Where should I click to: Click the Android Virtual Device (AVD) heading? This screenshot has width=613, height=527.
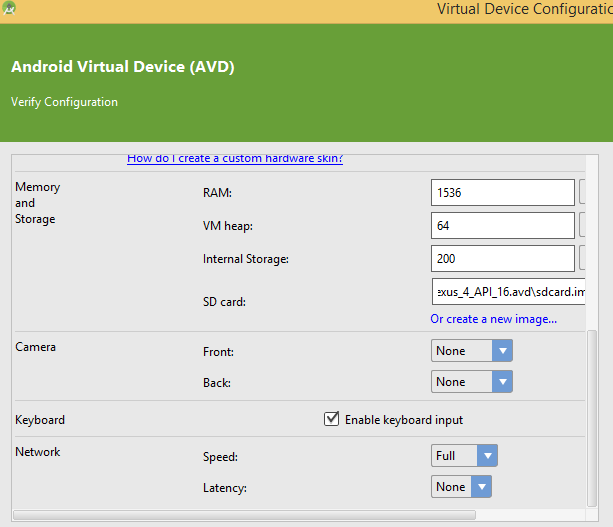123,67
